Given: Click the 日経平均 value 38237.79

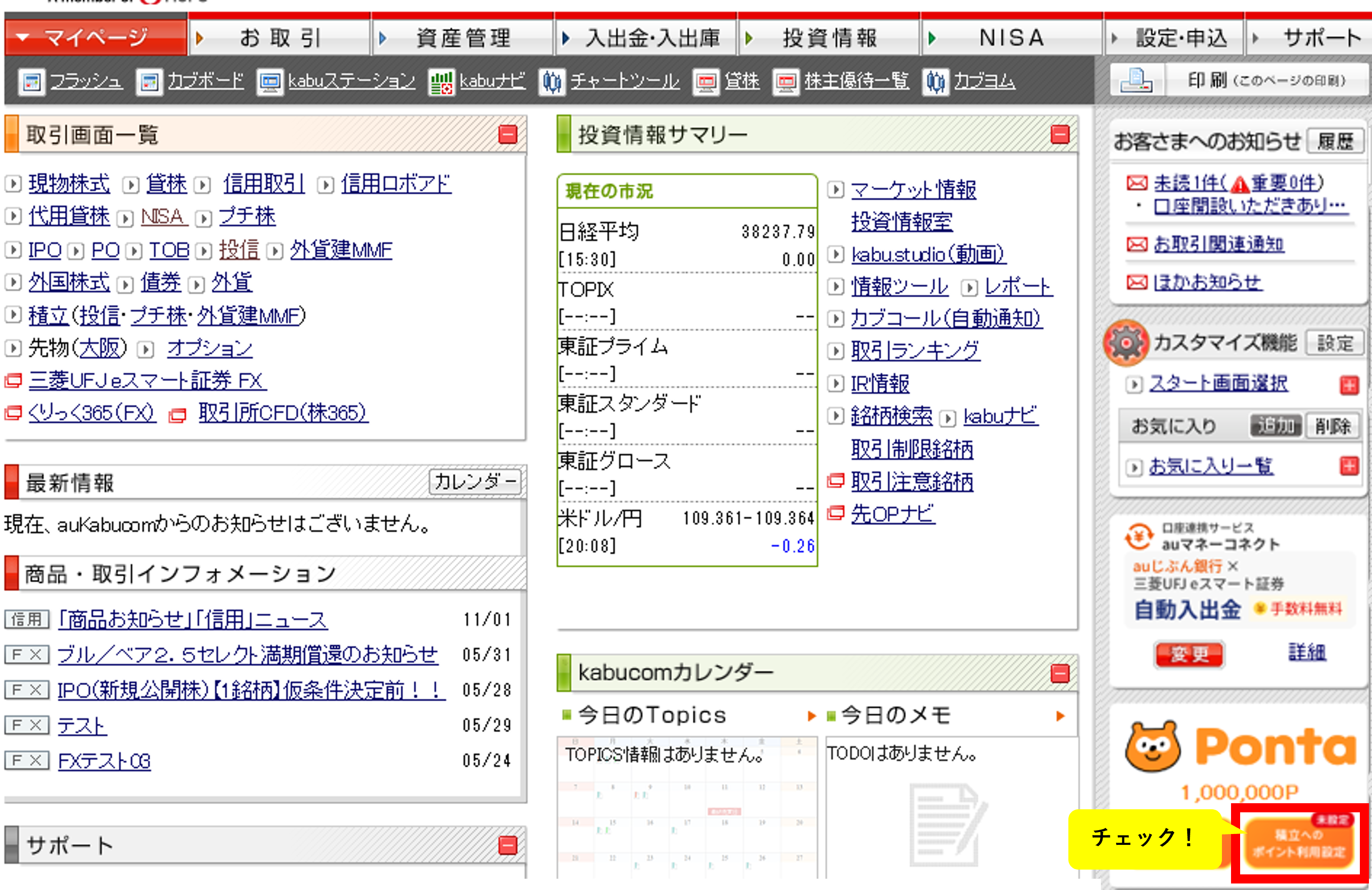Looking at the screenshot, I should 778,232.
